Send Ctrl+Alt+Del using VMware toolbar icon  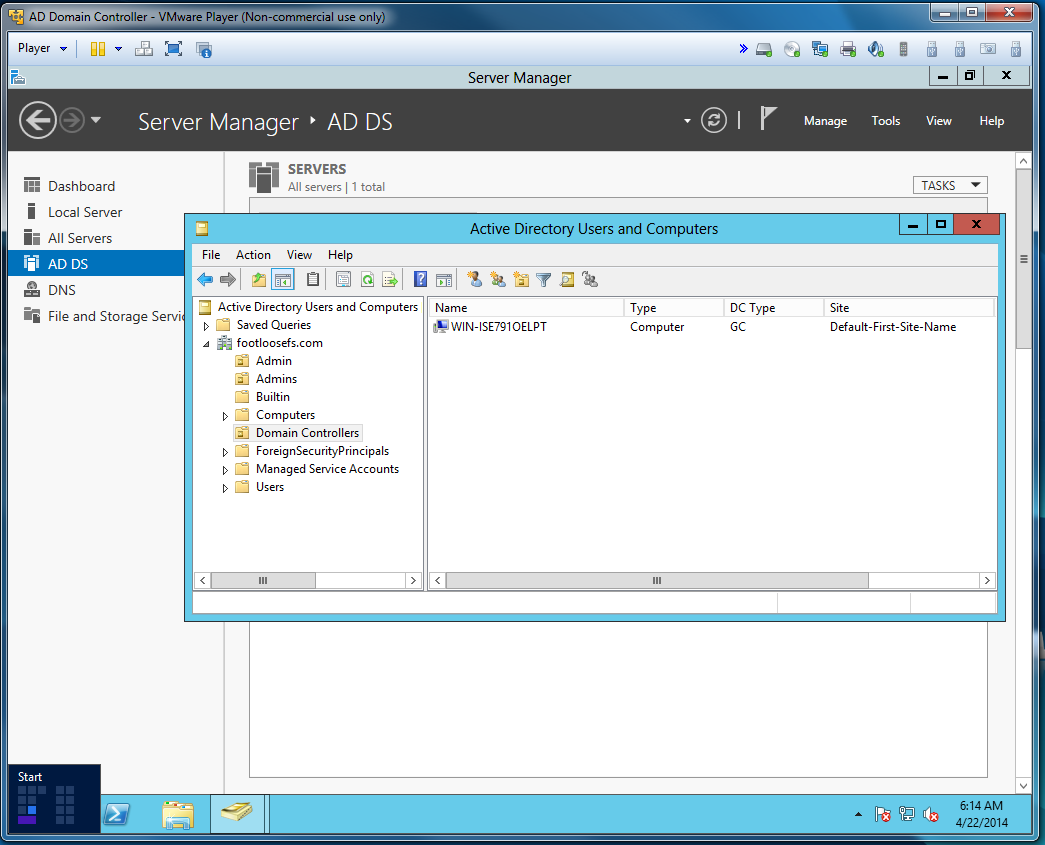click(x=143, y=49)
